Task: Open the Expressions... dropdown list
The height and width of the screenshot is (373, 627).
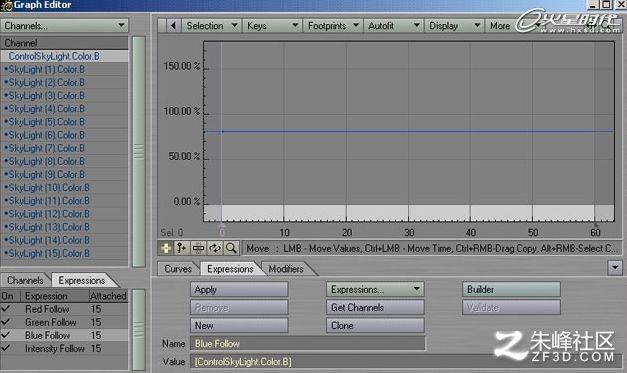Action: click(375, 289)
